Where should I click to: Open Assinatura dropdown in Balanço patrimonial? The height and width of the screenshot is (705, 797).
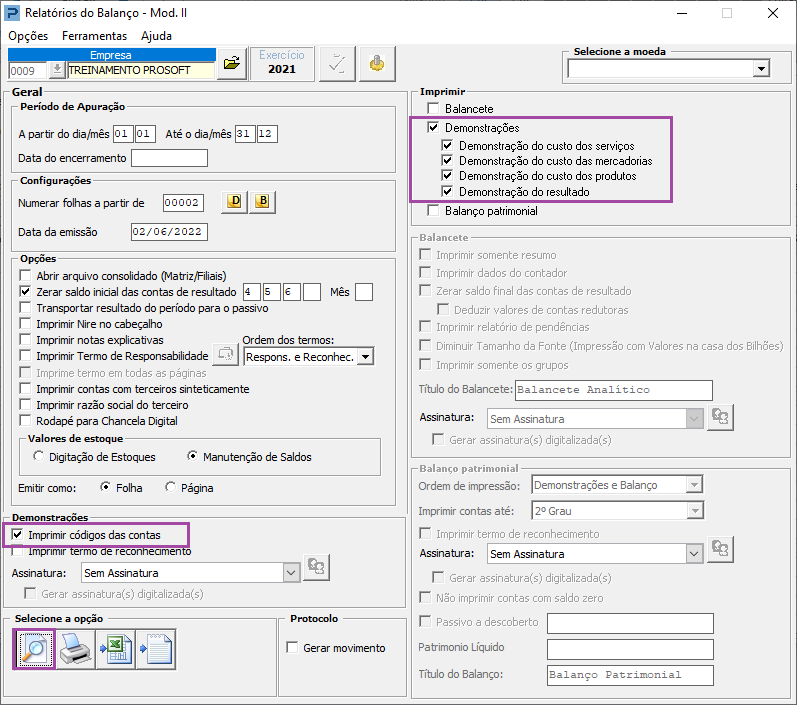(694, 554)
